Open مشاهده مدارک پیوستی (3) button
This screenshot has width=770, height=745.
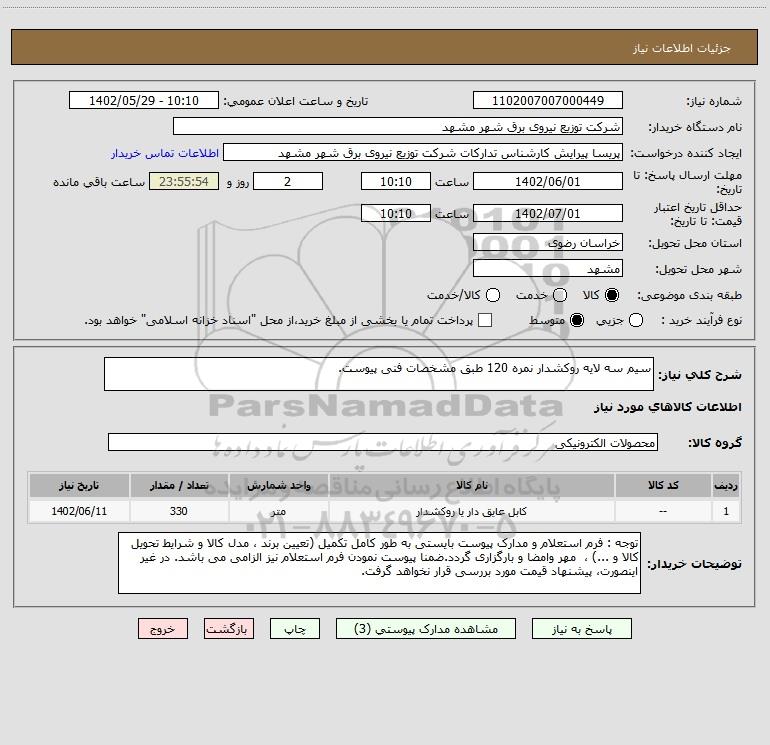pyautogui.click(x=426, y=629)
